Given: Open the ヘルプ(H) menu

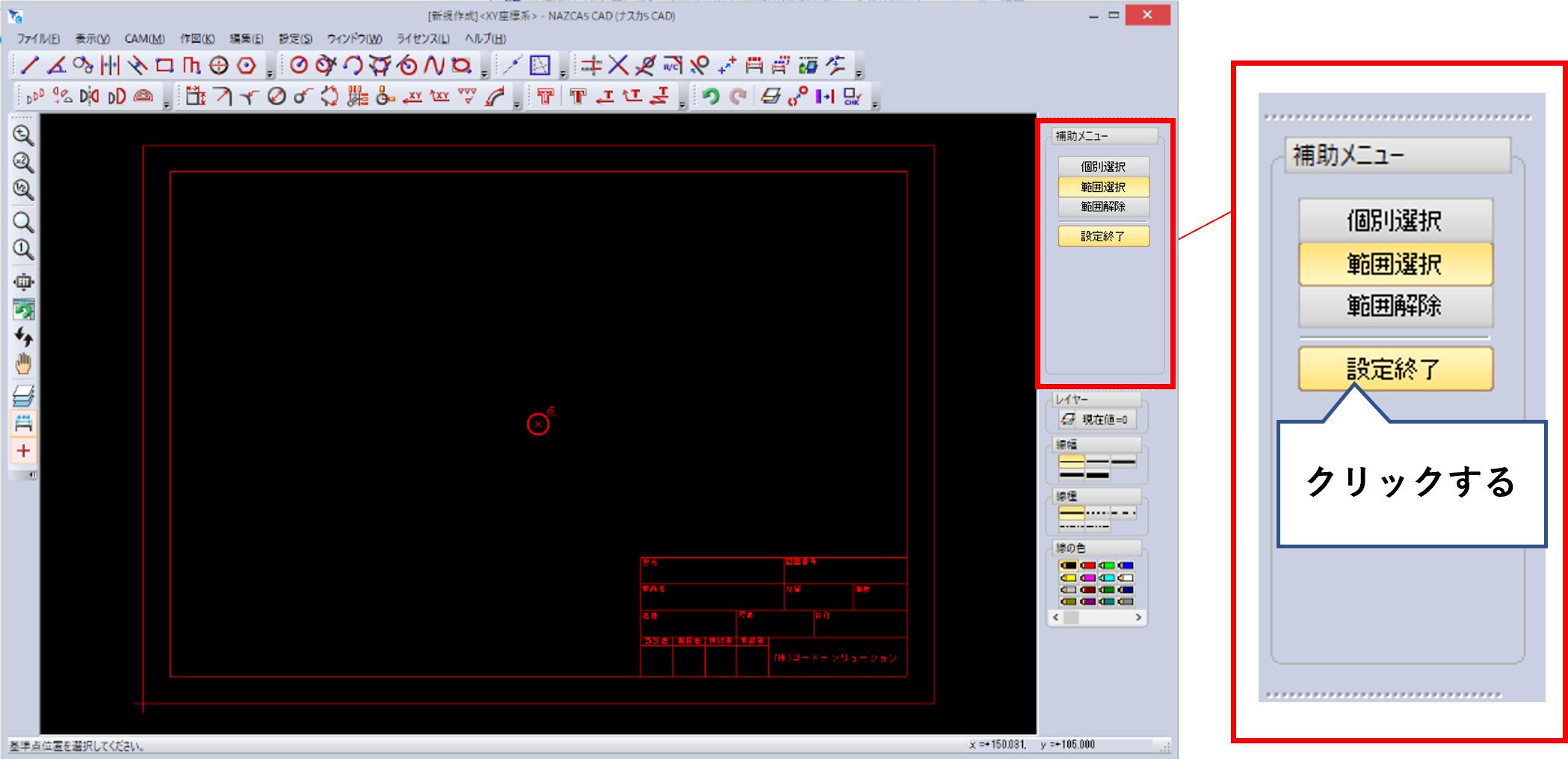Looking at the screenshot, I should coord(485,38).
